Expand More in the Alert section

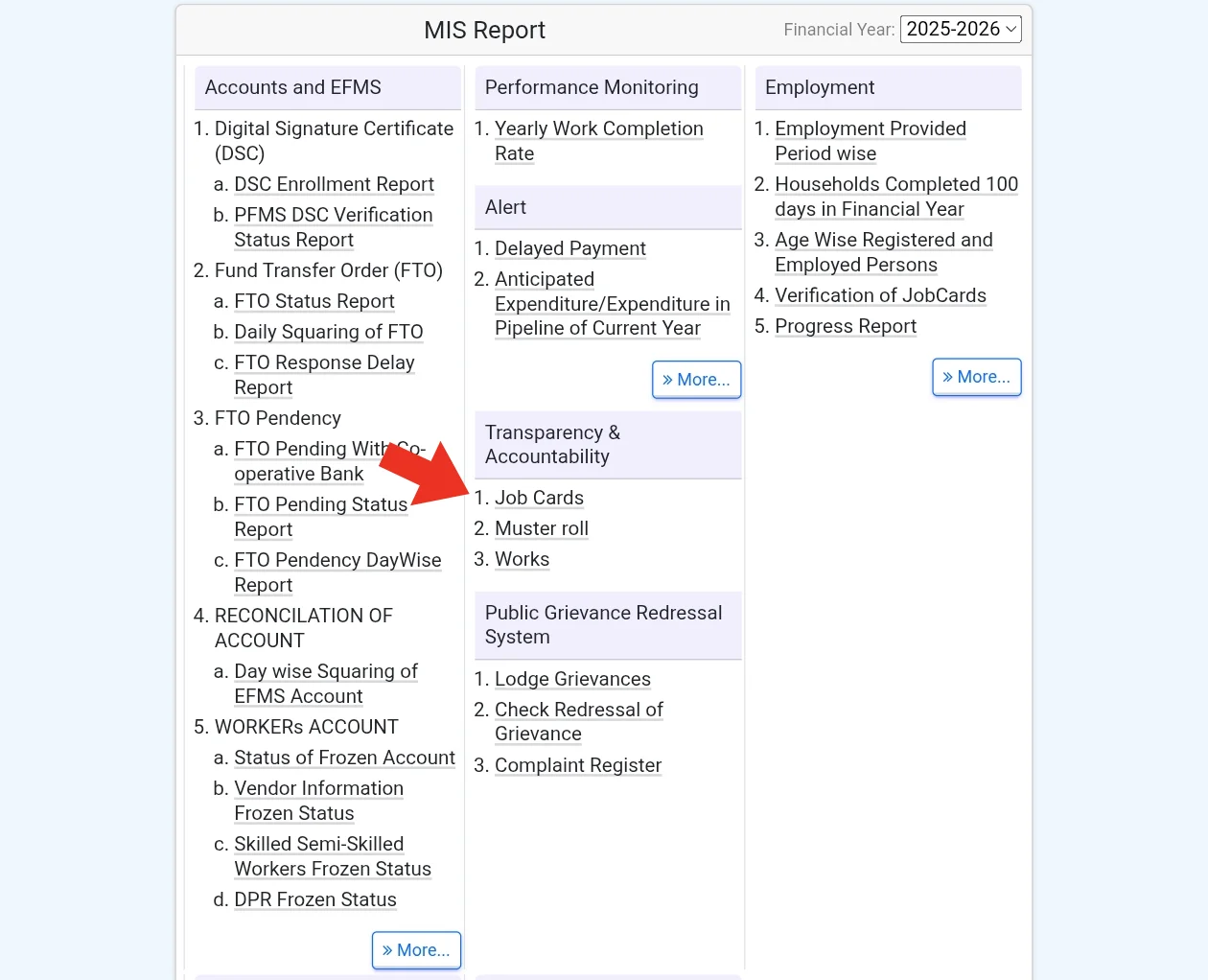tap(696, 380)
